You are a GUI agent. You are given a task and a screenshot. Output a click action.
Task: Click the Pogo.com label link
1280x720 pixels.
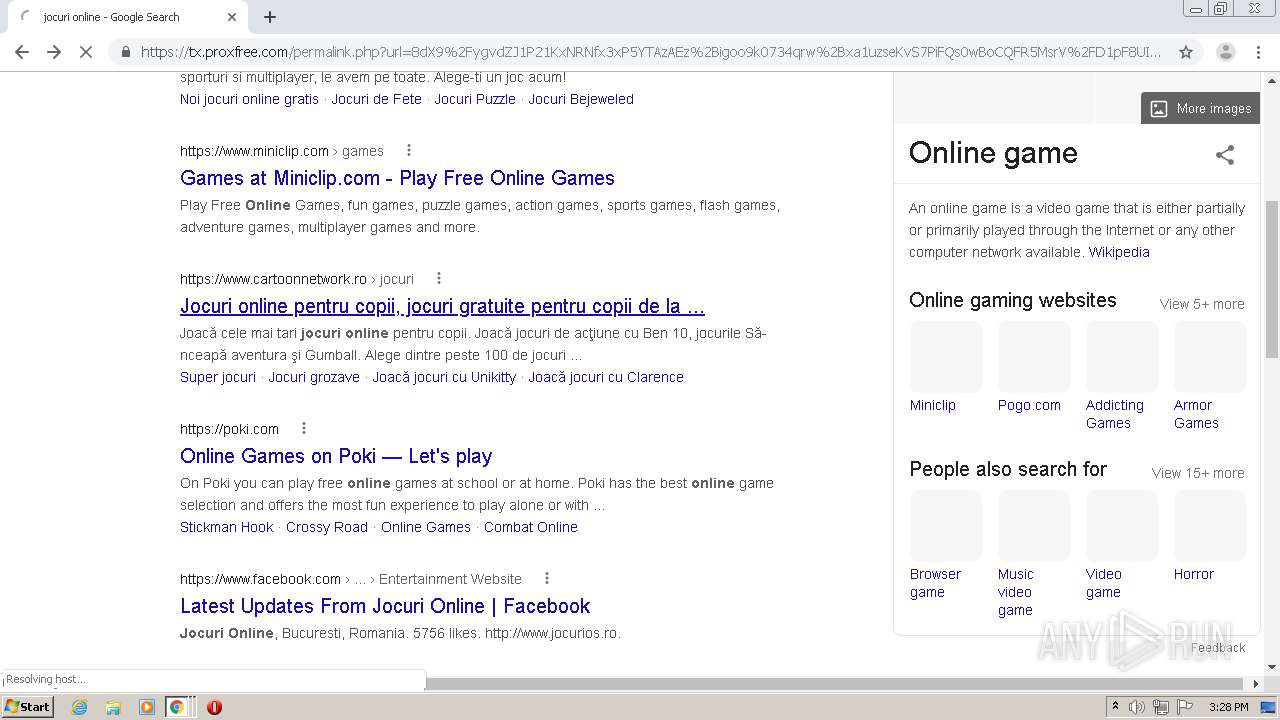tap(1029, 405)
